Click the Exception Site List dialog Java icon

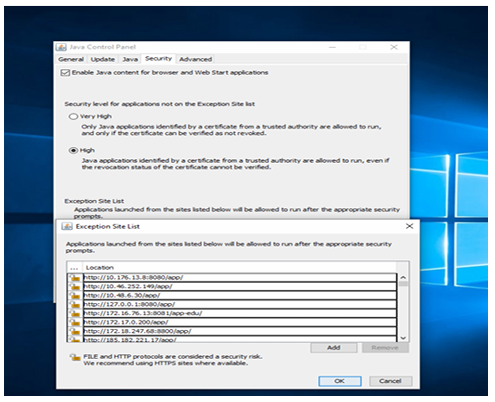(x=67, y=227)
